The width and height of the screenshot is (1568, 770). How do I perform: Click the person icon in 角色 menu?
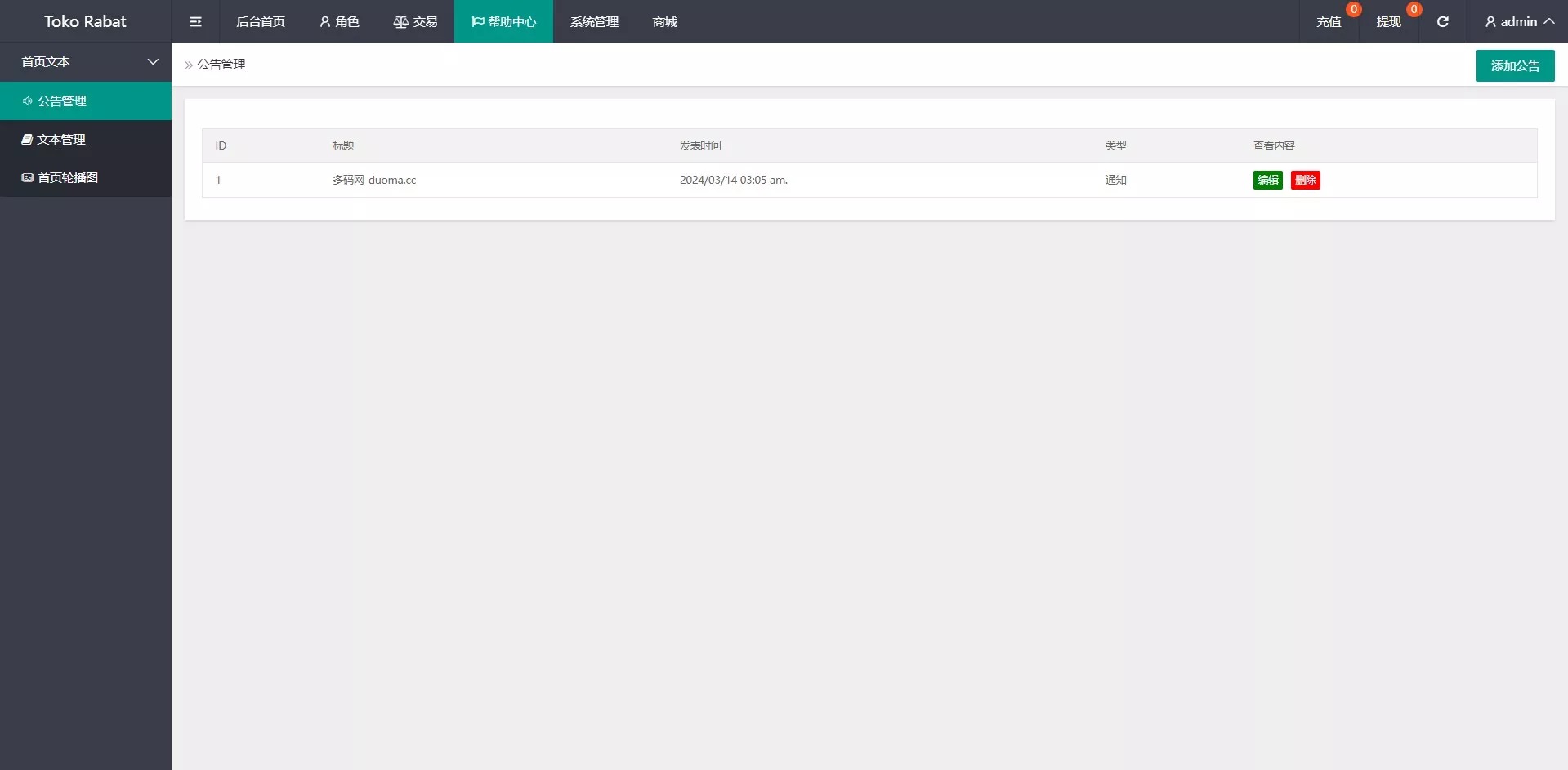click(324, 21)
